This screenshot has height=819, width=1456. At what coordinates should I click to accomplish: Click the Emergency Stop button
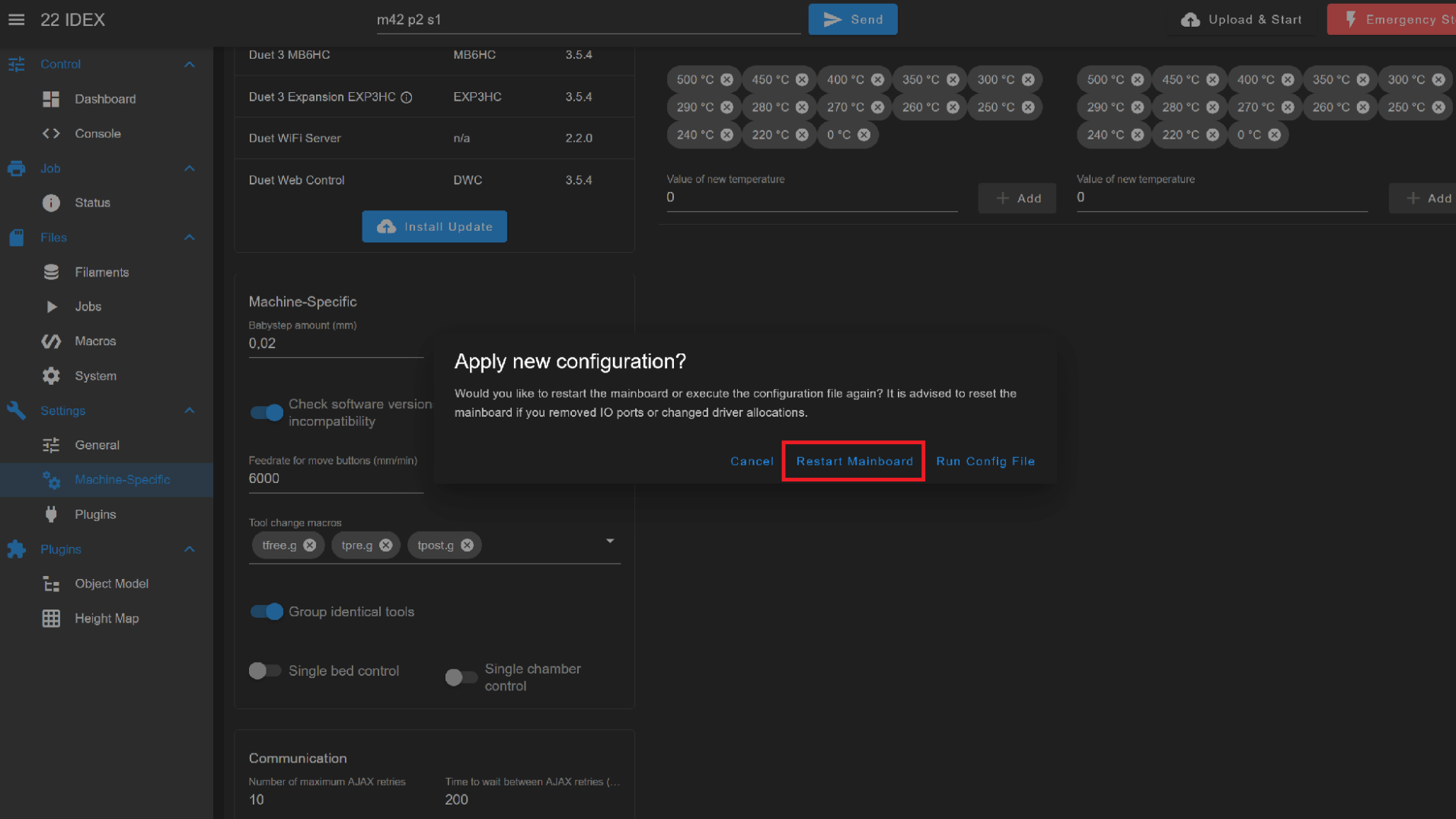[x=1391, y=20]
